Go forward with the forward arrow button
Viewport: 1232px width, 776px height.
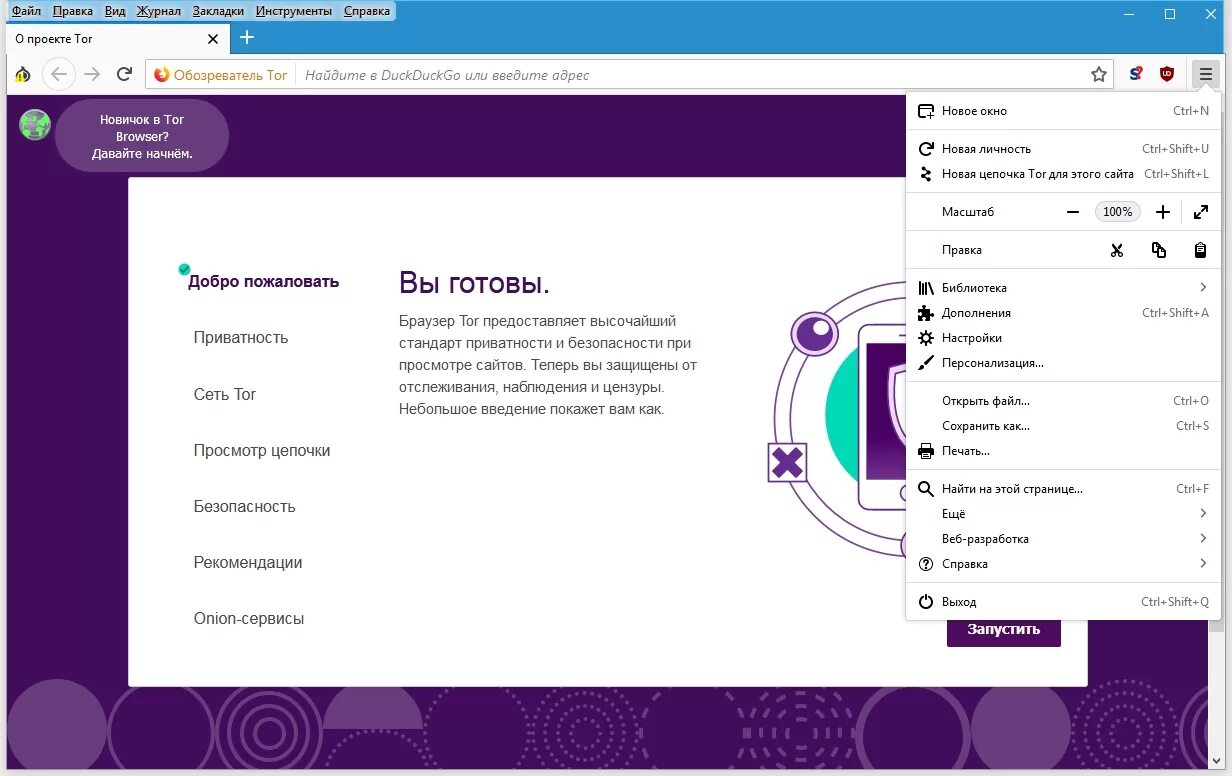[x=92, y=74]
